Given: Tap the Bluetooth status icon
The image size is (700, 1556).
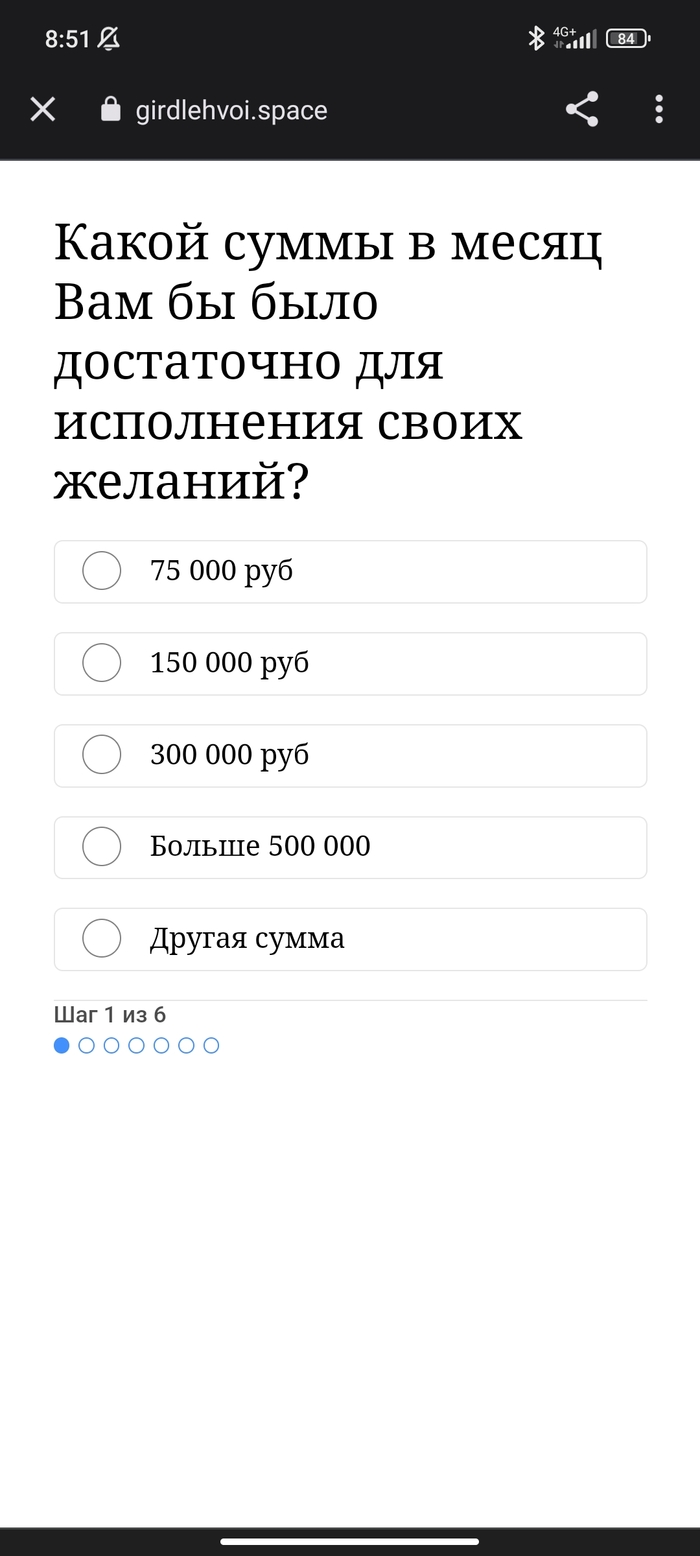Looking at the screenshot, I should tap(536, 39).
